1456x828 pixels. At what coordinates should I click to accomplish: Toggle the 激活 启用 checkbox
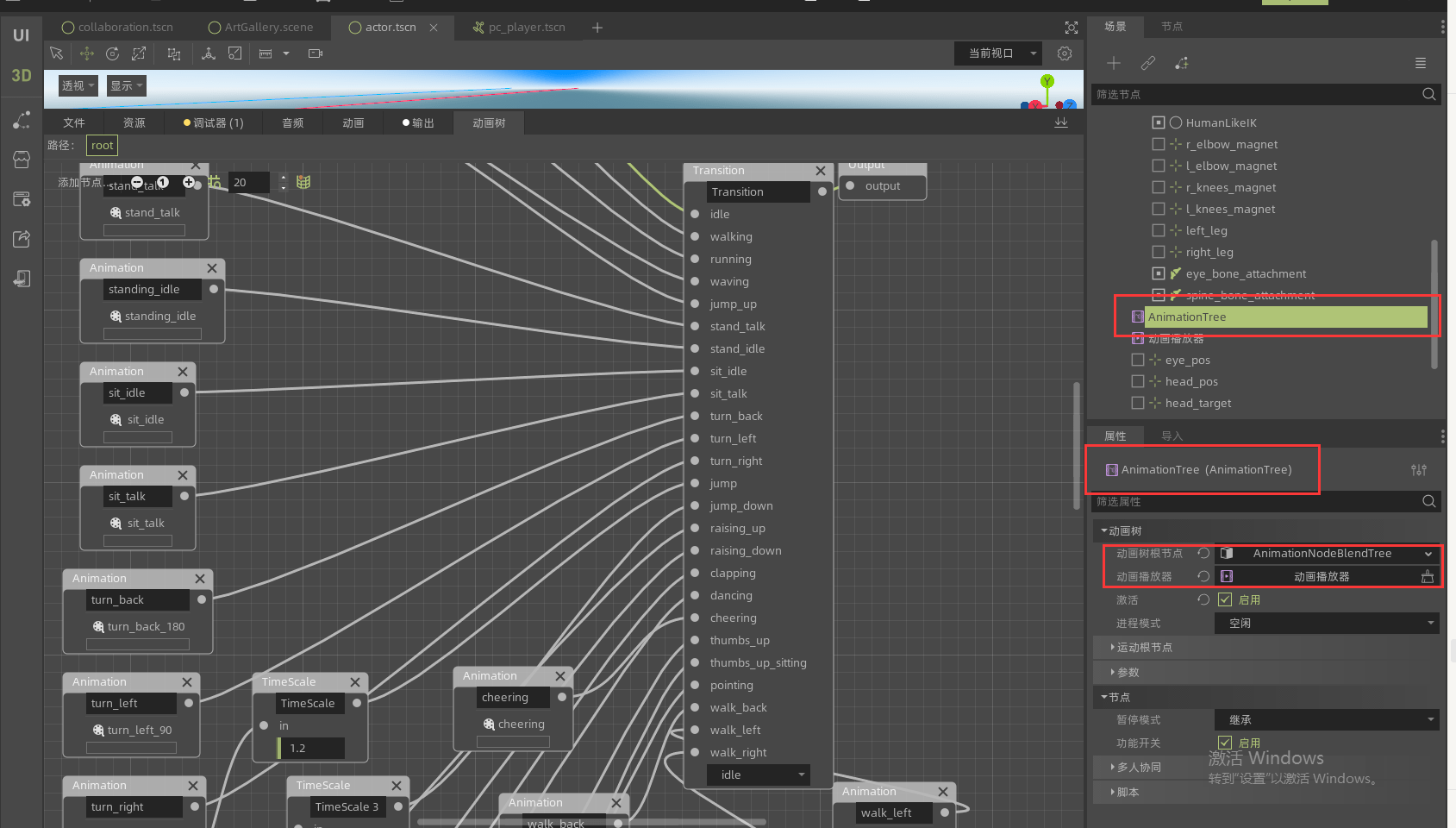1225,599
